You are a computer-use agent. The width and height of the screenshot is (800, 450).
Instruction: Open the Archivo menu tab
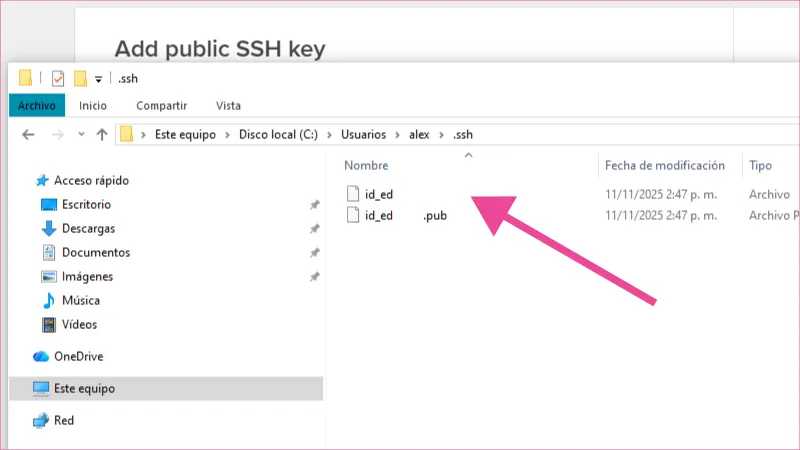36,105
